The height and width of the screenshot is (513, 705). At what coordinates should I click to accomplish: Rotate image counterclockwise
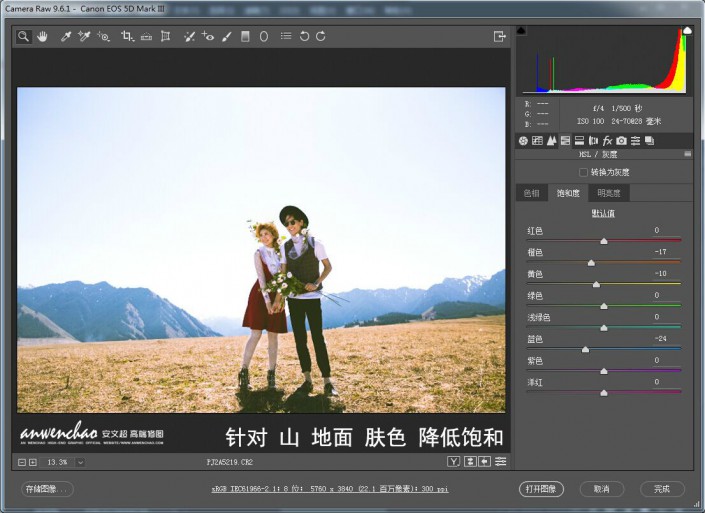click(304, 36)
